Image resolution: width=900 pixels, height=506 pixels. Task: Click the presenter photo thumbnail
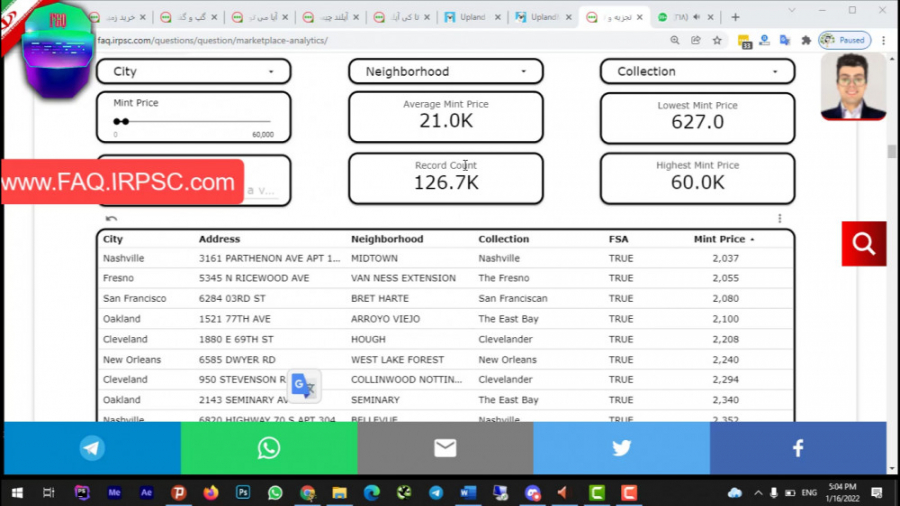tap(853, 87)
